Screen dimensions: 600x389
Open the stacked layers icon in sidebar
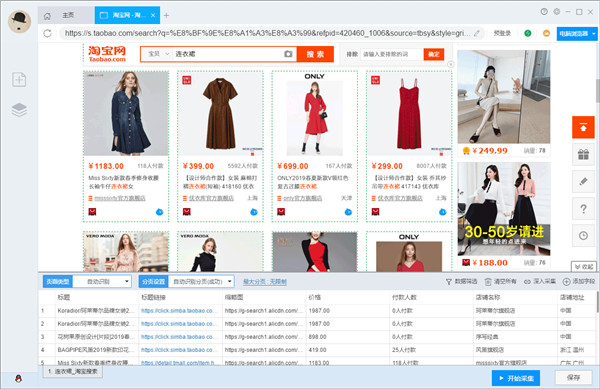(x=19, y=110)
